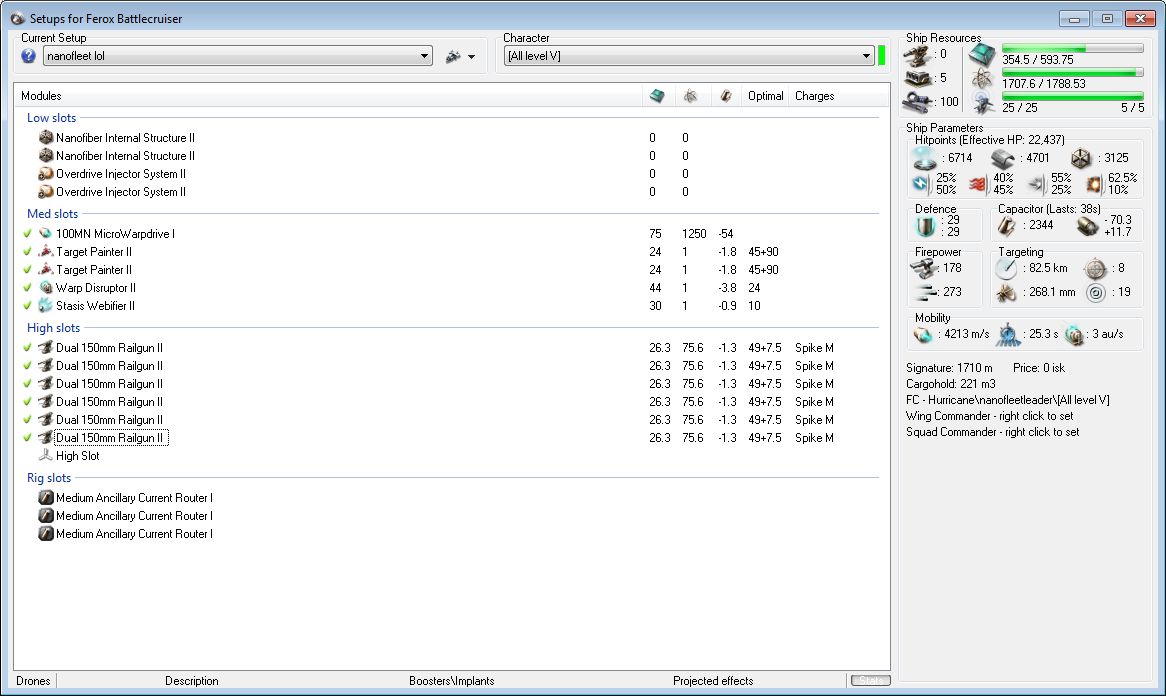Select the third Medium Ancillary Current Router I
Screen dimensions: 1166x696
(134, 534)
